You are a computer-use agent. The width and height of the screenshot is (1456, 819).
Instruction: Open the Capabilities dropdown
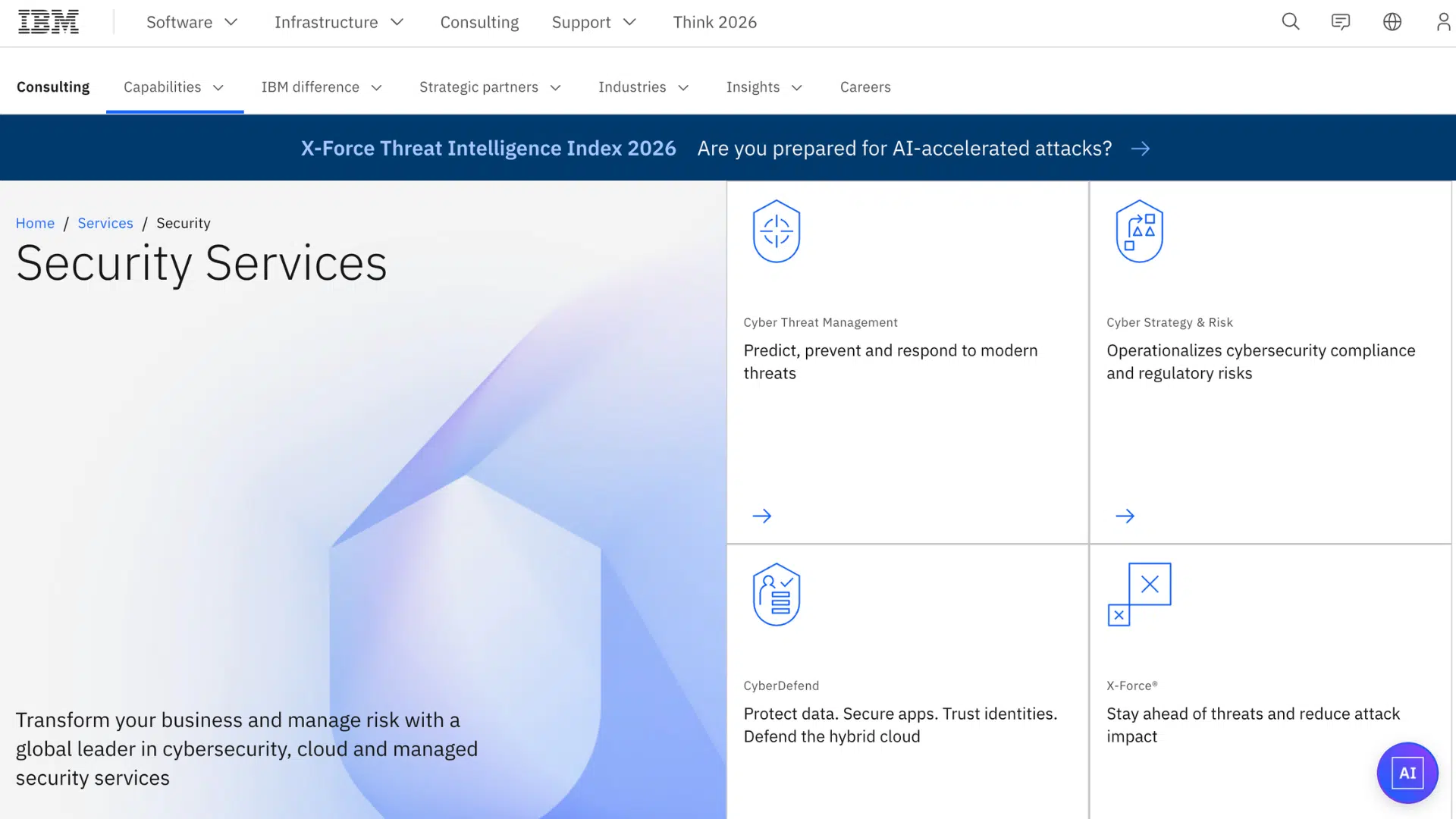[174, 87]
